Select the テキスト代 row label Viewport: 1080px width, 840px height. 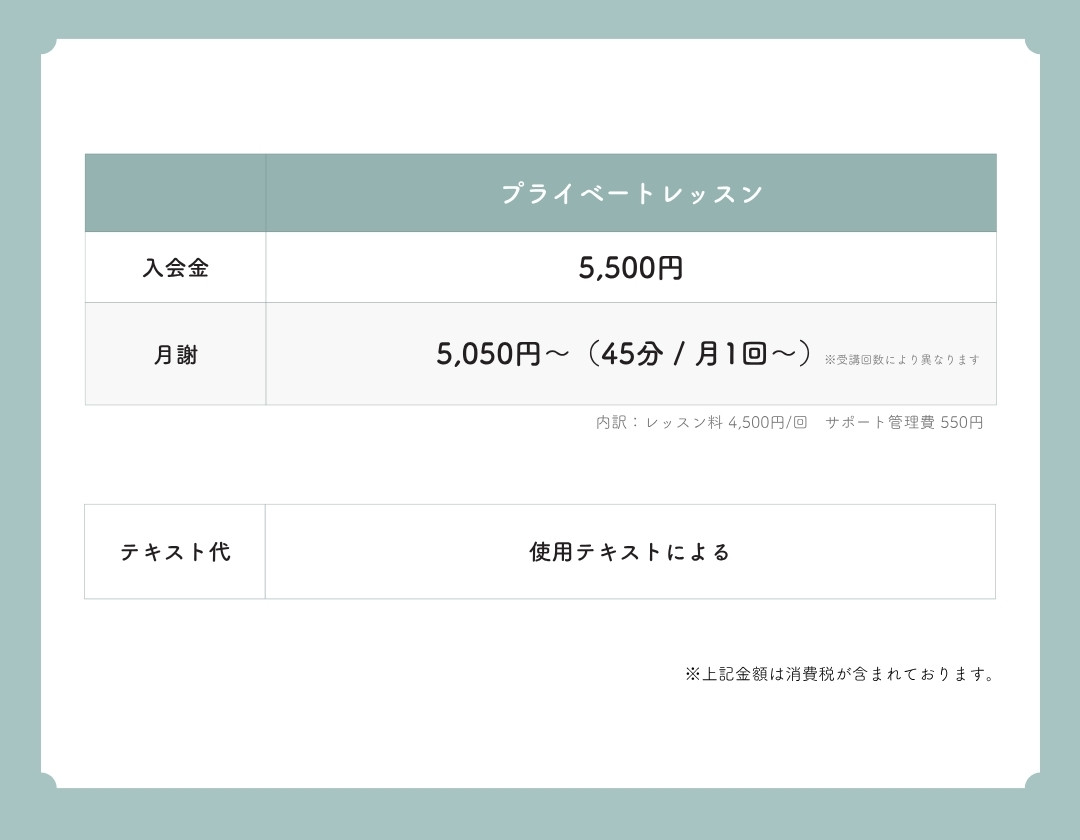point(175,552)
